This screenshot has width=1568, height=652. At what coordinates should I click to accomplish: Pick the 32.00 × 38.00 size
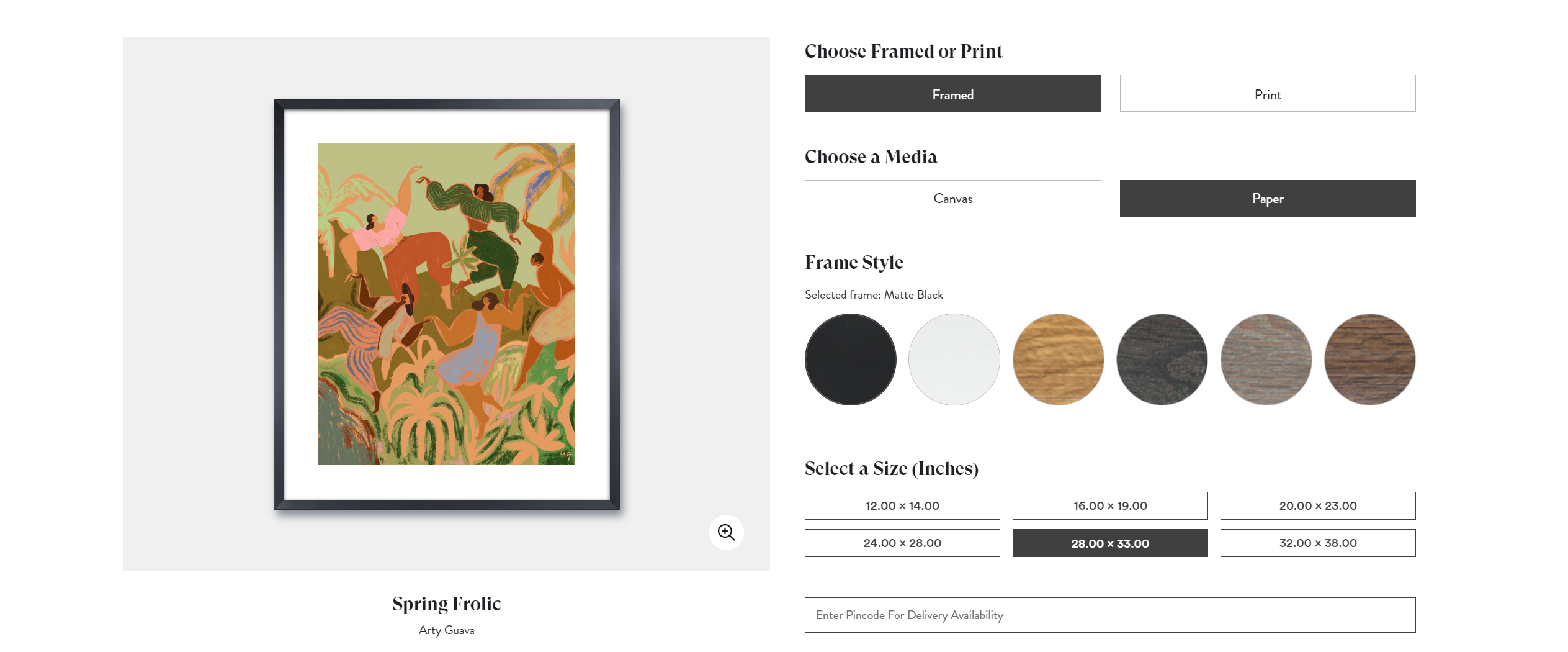1318,543
